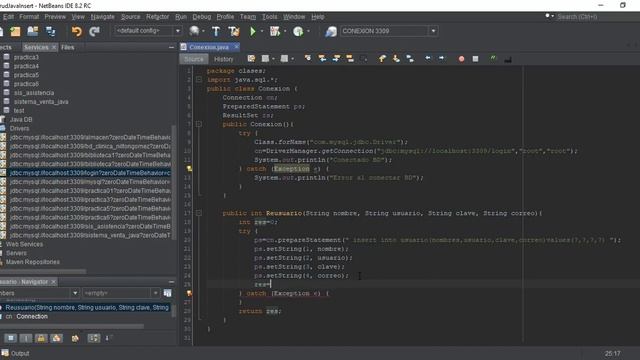
Task: Close the Services tab
Action: (54, 47)
